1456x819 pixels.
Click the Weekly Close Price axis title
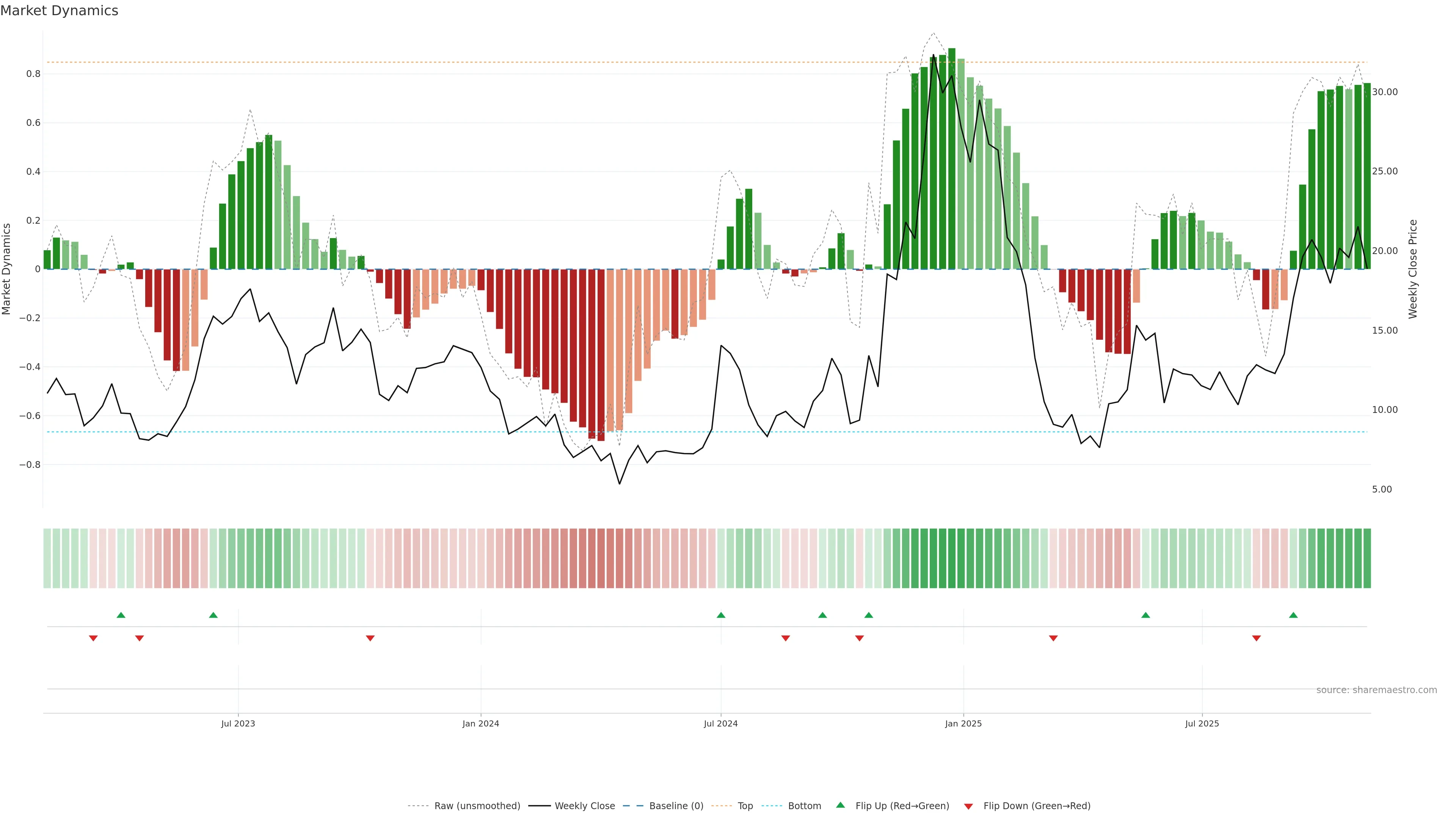pos(1412,269)
